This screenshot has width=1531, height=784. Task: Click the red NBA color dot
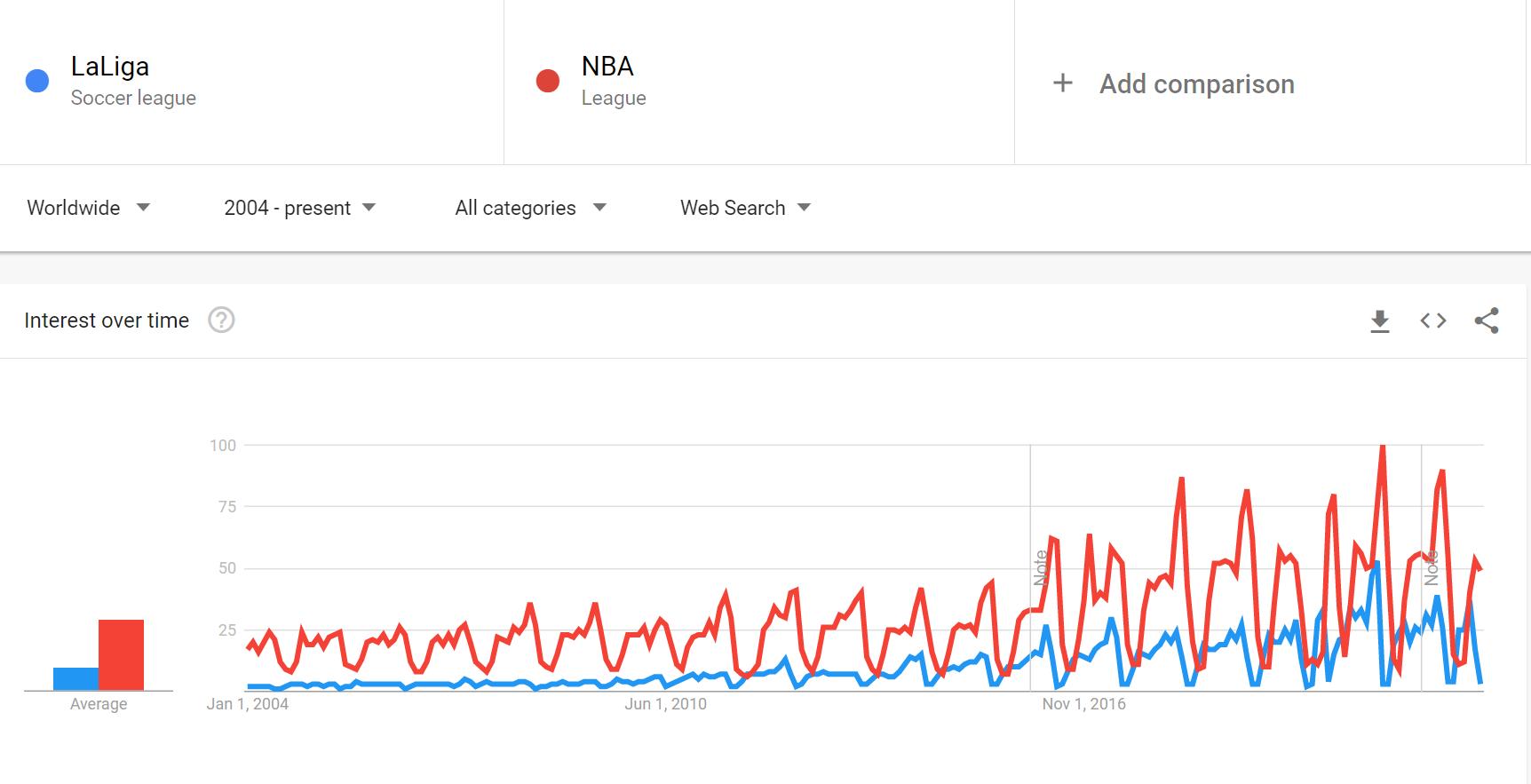point(549,78)
